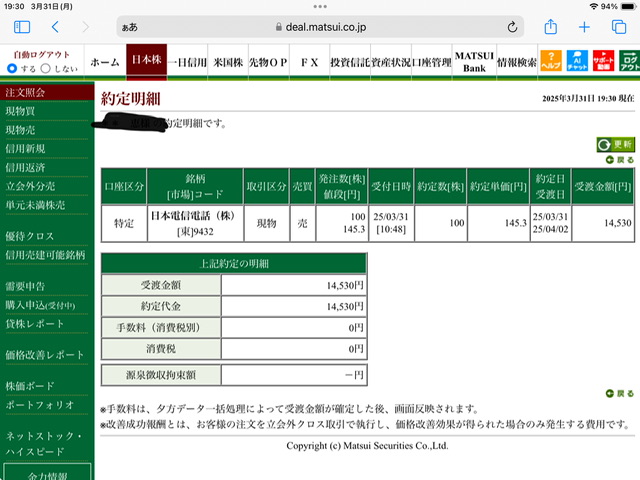The width and height of the screenshot is (640, 480).
Task: Open 価格改善レポート in the sidebar
Action: click(x=45, y=355)
